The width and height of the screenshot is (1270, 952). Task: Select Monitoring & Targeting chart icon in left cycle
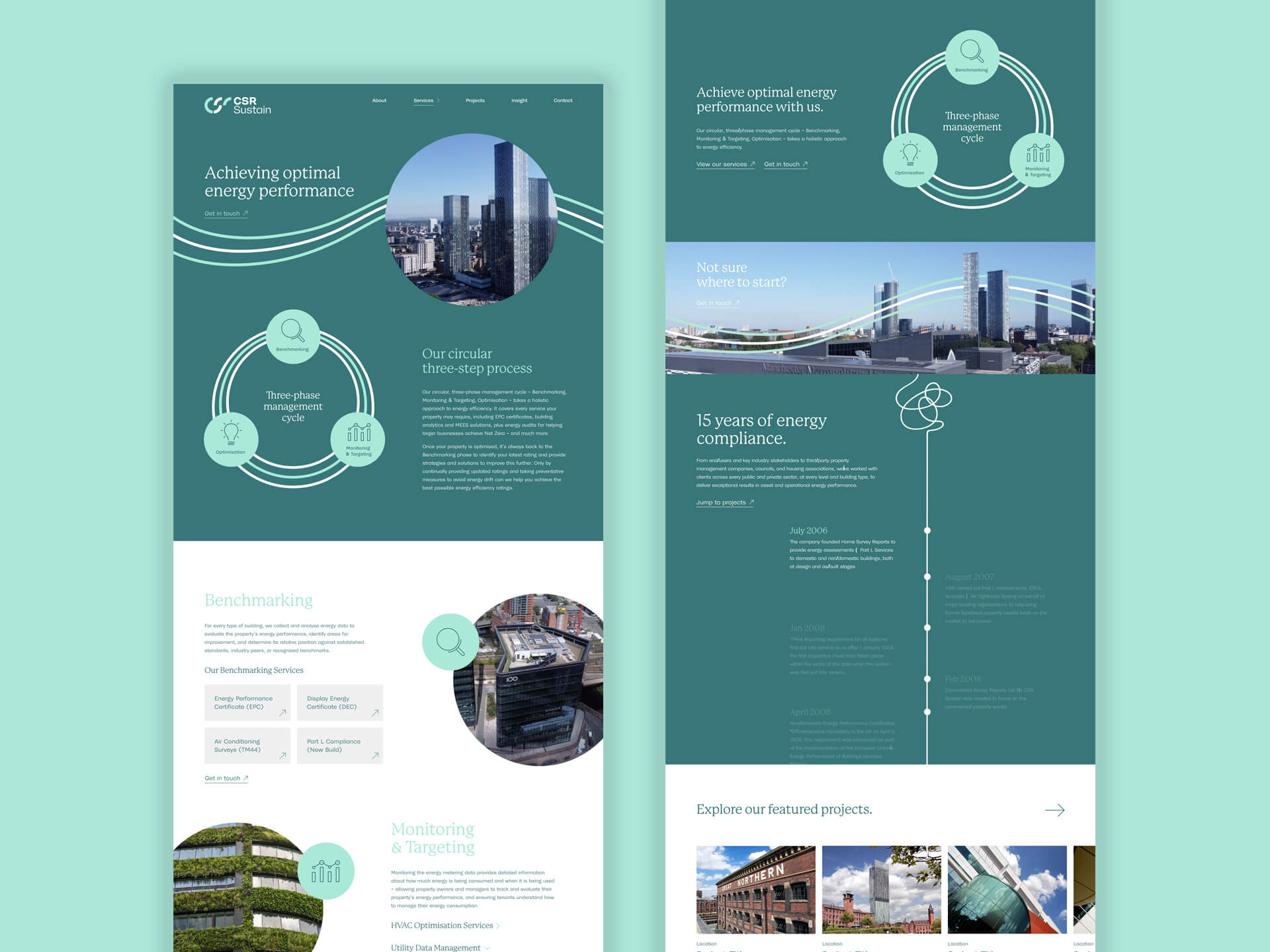[x=358, y=440]
